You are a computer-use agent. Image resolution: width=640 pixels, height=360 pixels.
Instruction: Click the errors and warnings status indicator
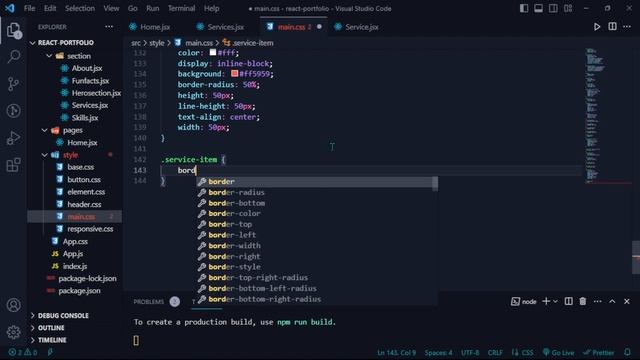(23, 352)
